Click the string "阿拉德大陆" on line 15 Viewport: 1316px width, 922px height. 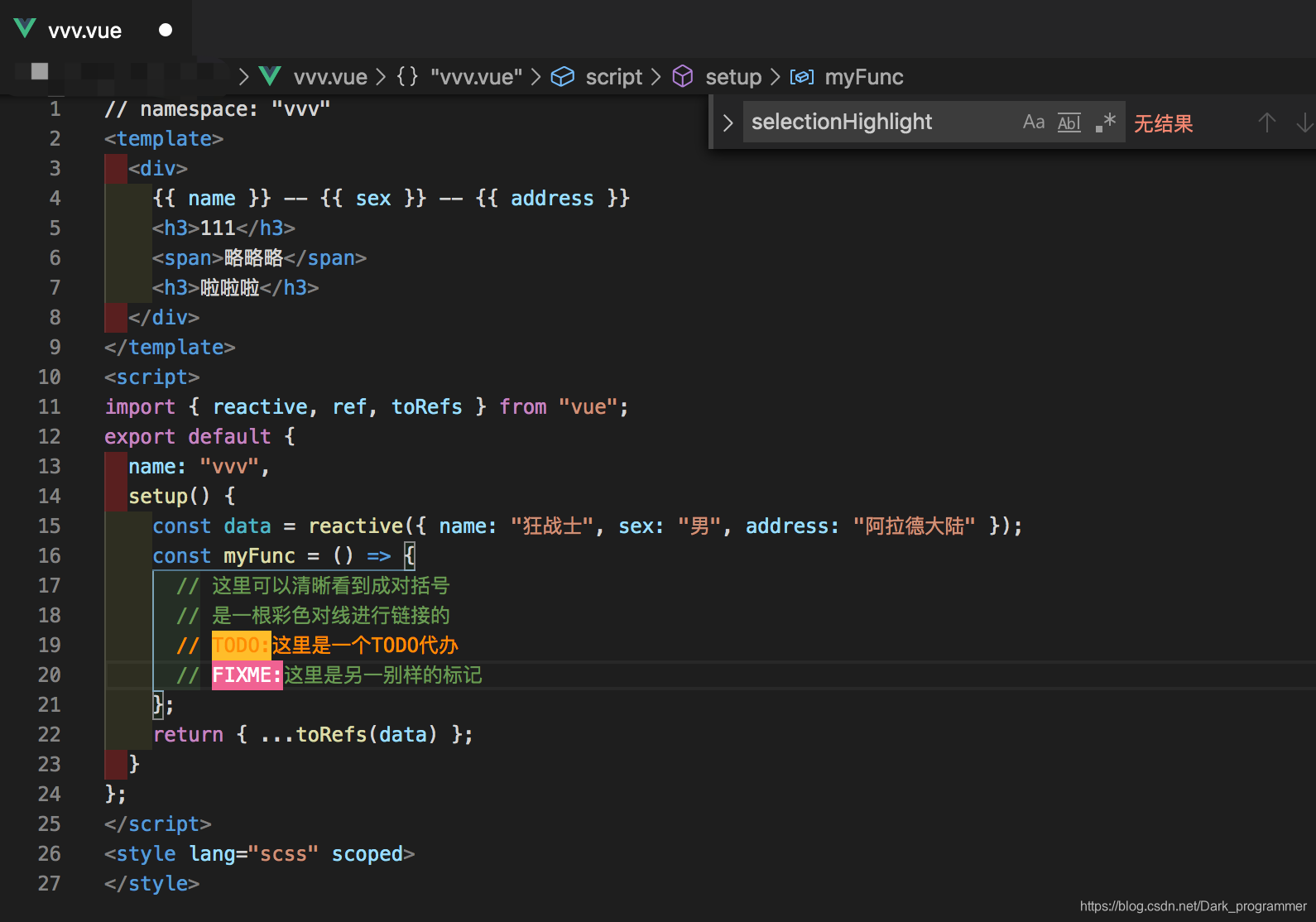(x=914, y=526)
